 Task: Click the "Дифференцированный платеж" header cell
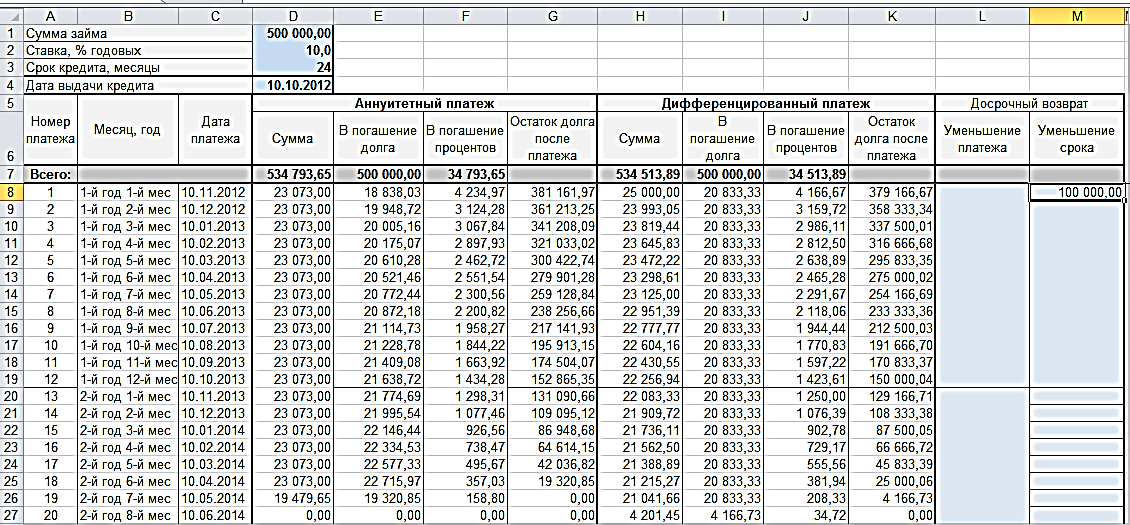(766, 103)
